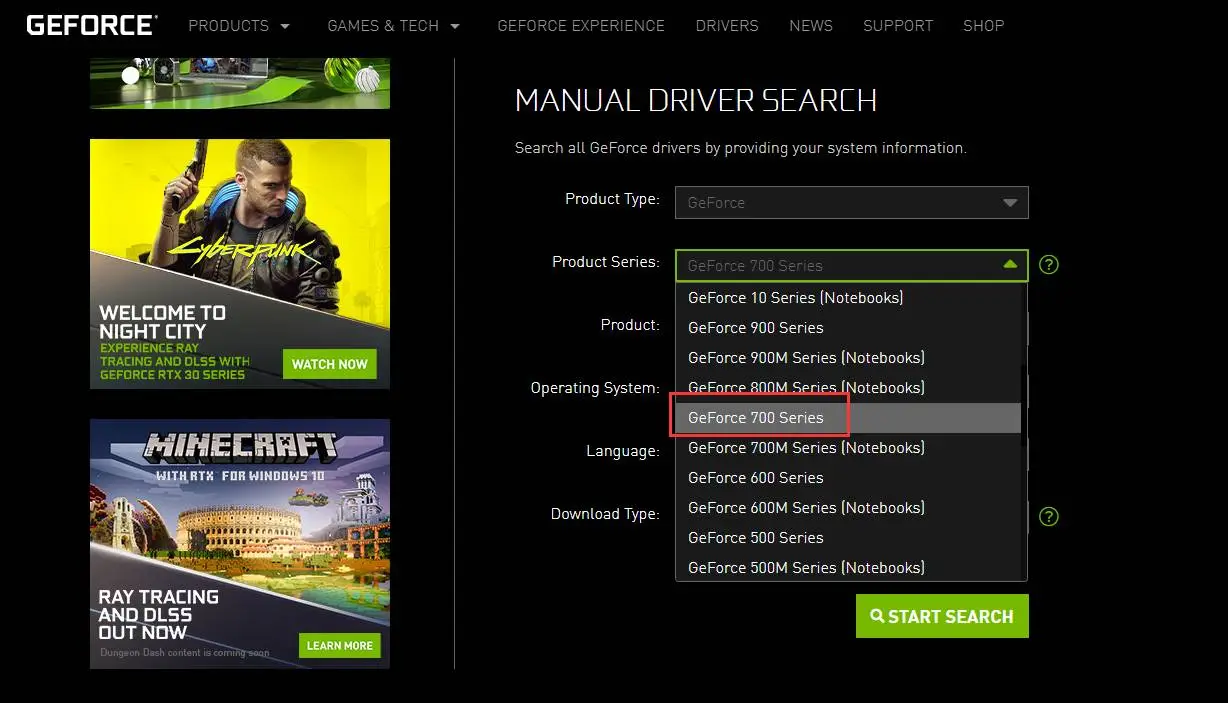
Task: Click the GeForce logo
Action: 92,25
